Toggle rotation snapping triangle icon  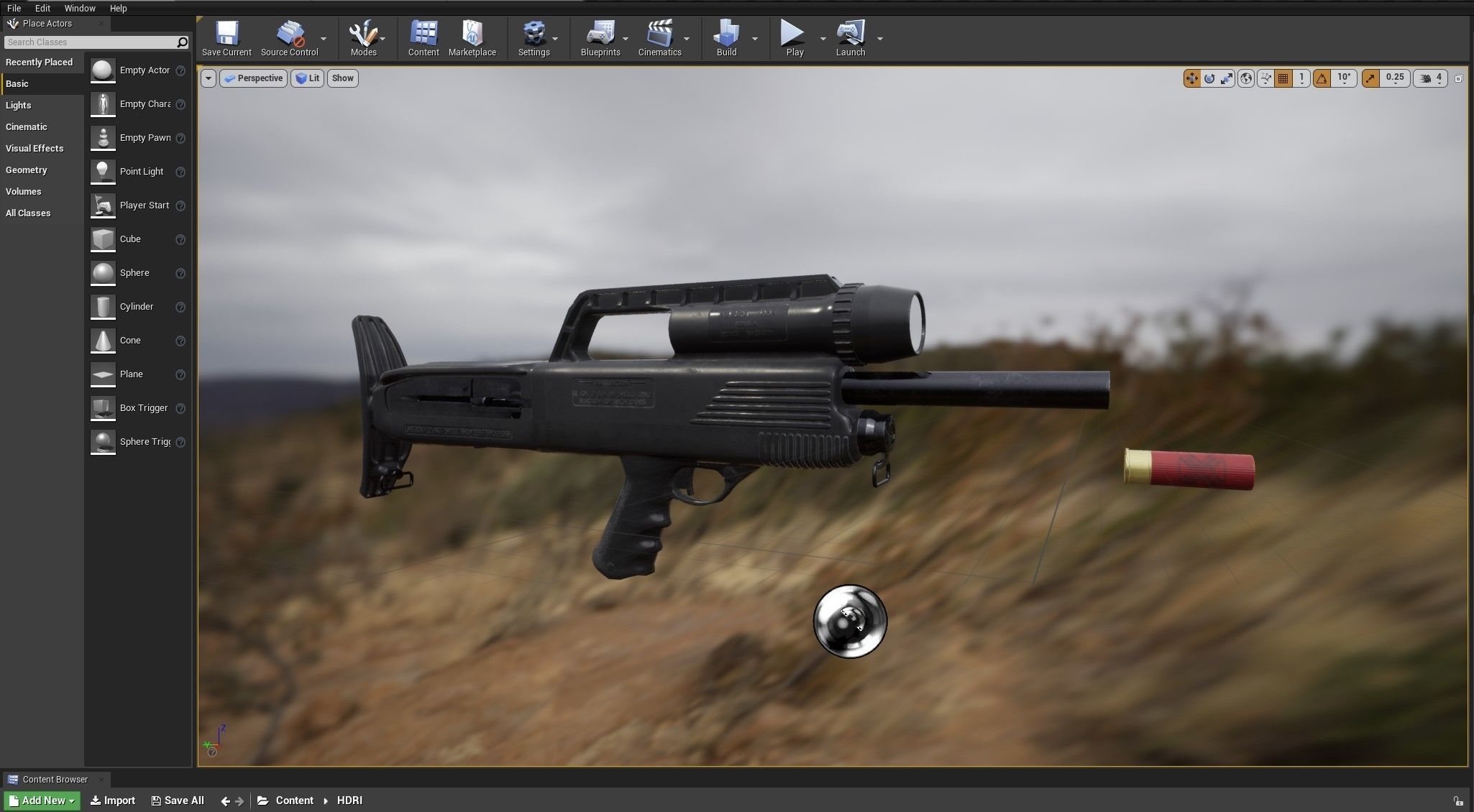tap(1322, 78)
